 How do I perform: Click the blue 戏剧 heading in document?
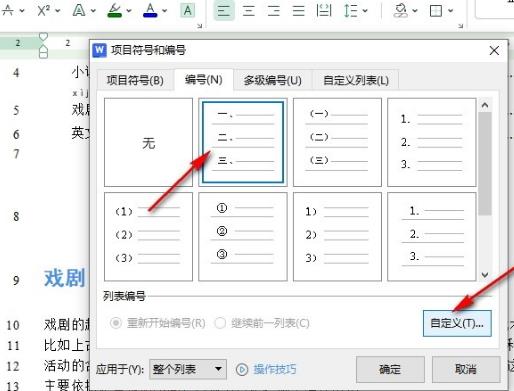64,278
